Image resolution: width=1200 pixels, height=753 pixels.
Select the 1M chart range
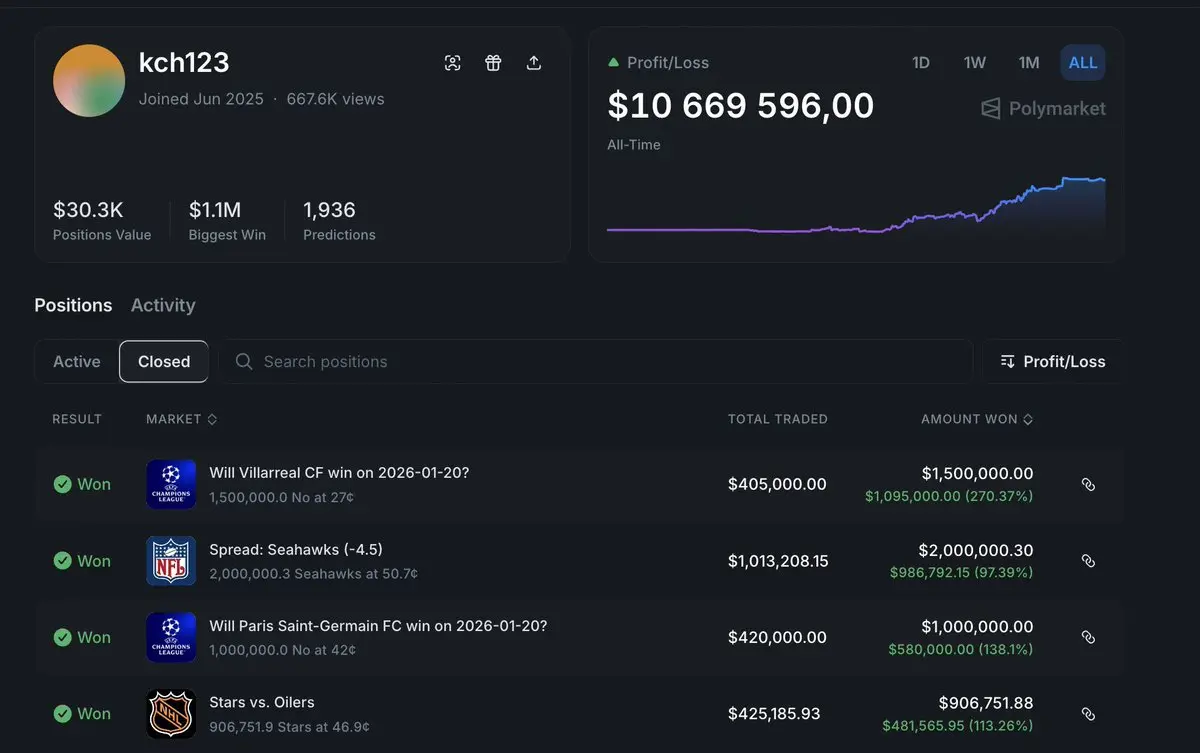coord(1029,62)
